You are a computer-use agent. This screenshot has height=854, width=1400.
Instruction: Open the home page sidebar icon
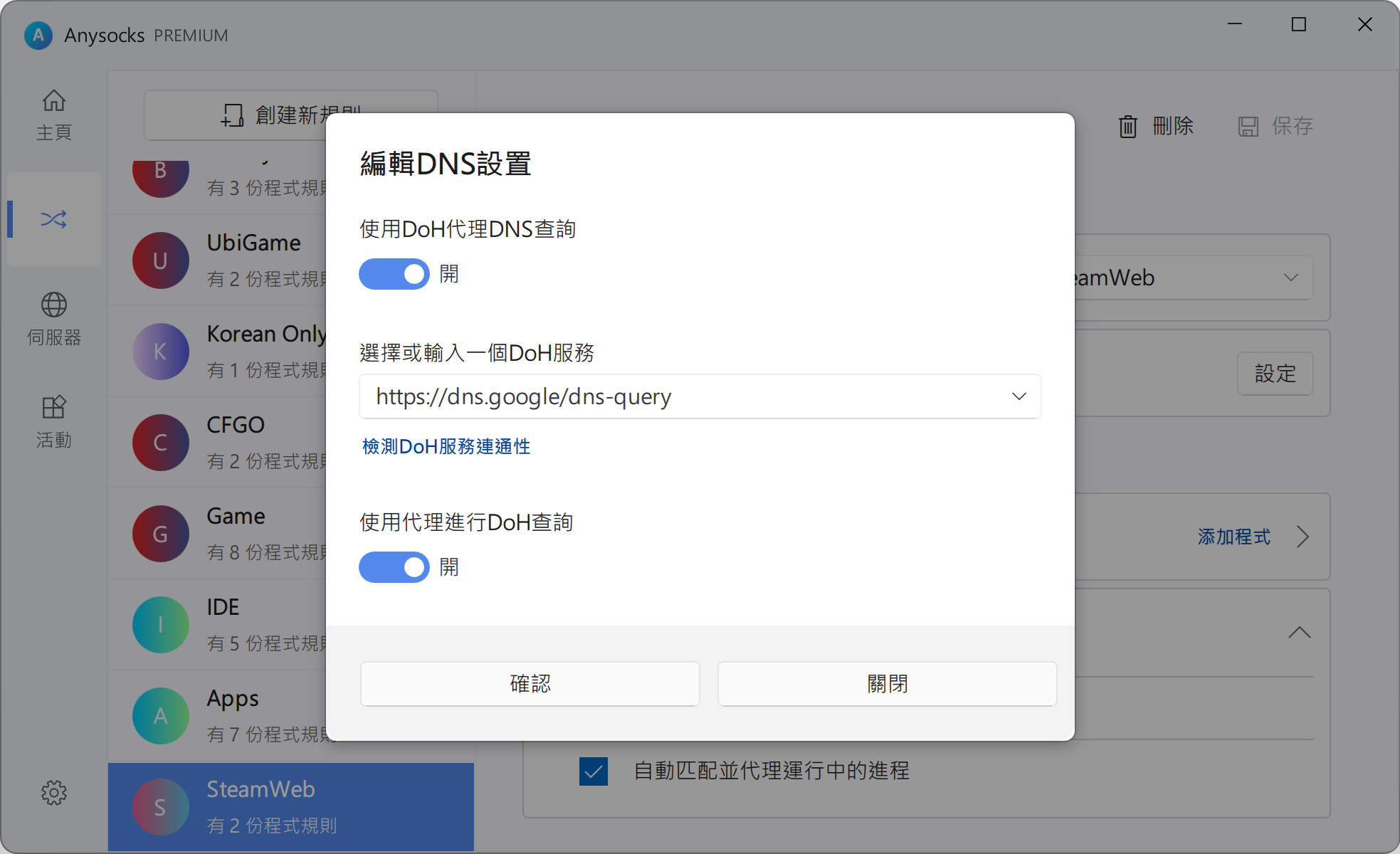click(53, 101)
